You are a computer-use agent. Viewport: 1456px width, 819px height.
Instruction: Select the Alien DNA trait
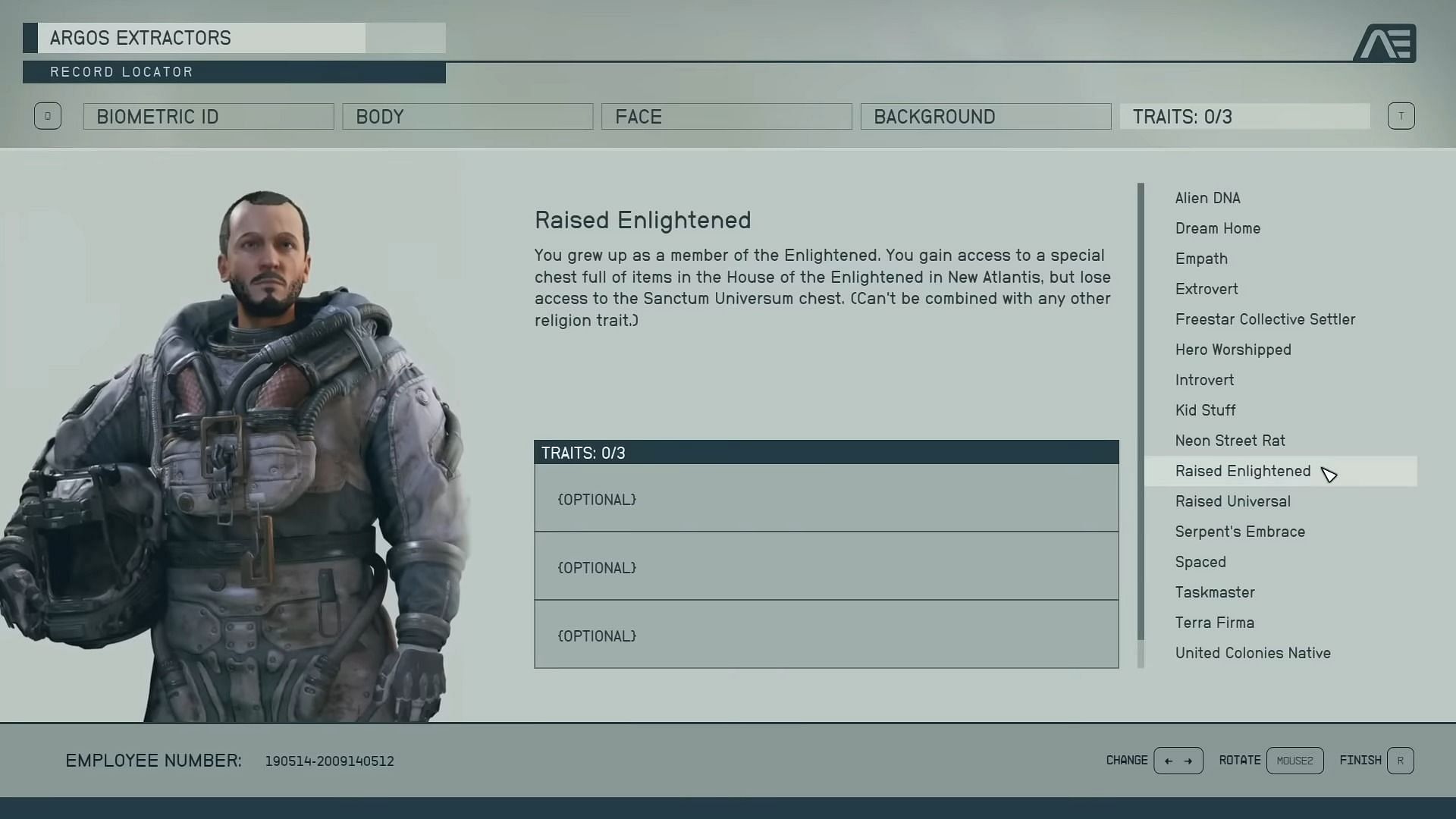pyautogui.click(x=1208, y=197)
